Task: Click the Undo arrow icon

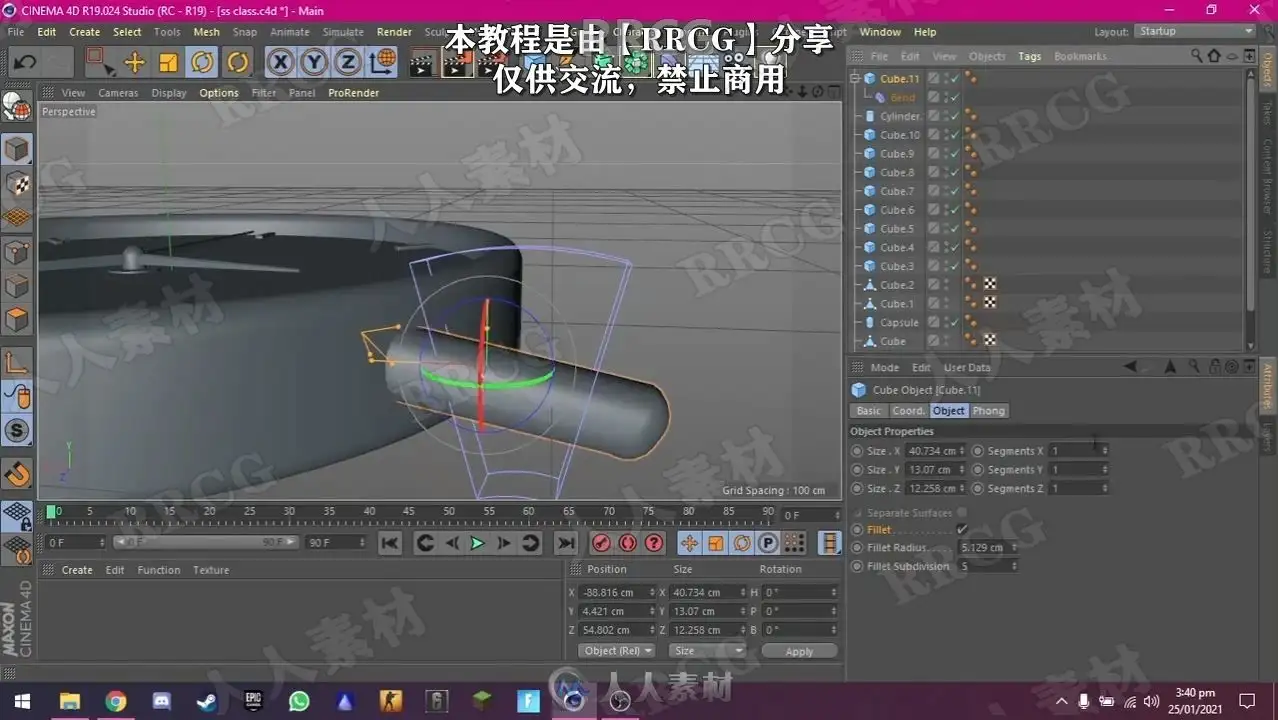Action: pyautogui.click(x=25, y=62)
